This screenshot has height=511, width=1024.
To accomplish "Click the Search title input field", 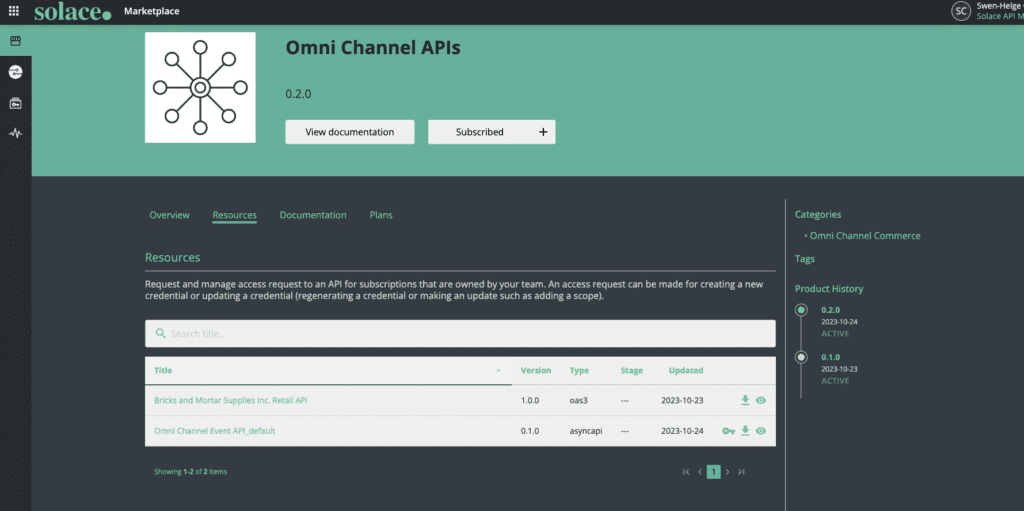I will tap(460, 333).
